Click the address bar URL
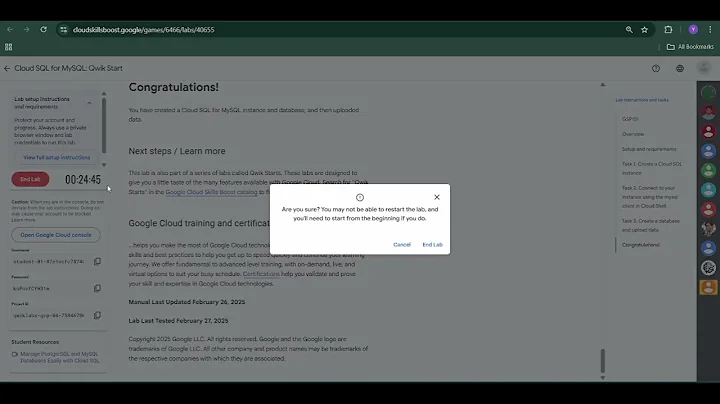 pos(144,30)
